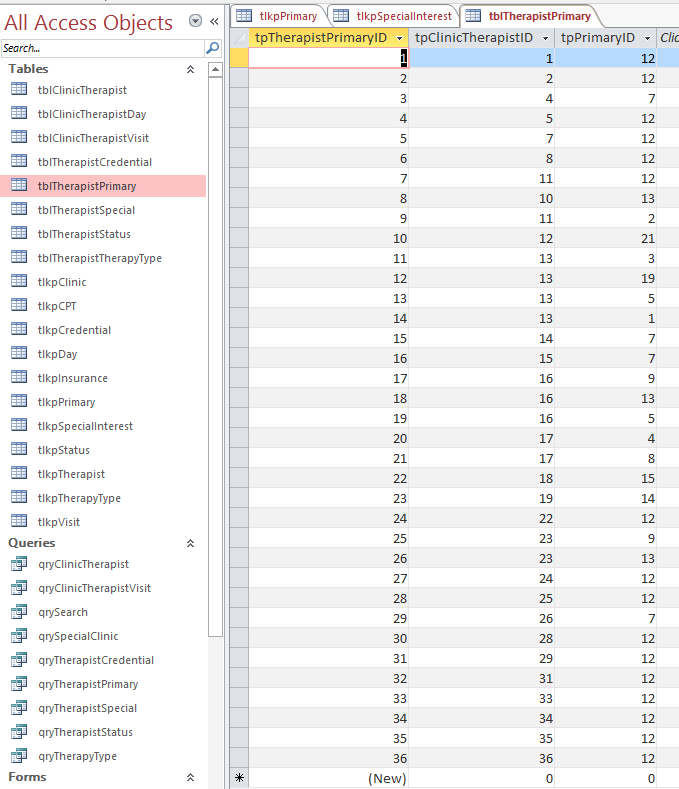Click the tlkpInsurance table icon
Image resolution: width=679 pixels, height=789 pixels.
coord(19,377)
